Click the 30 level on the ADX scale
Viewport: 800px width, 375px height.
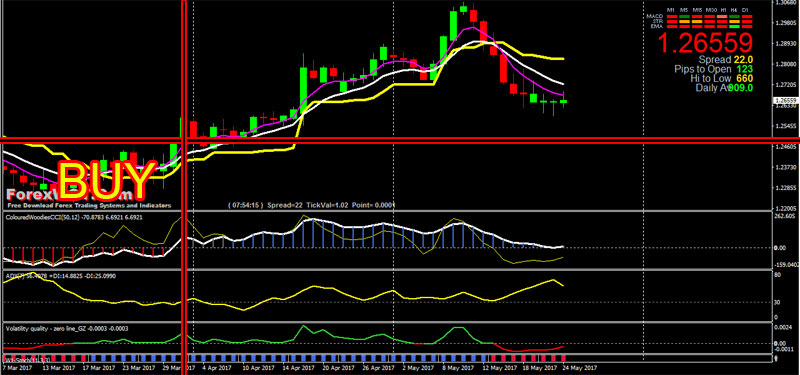(x=778, y=302)
